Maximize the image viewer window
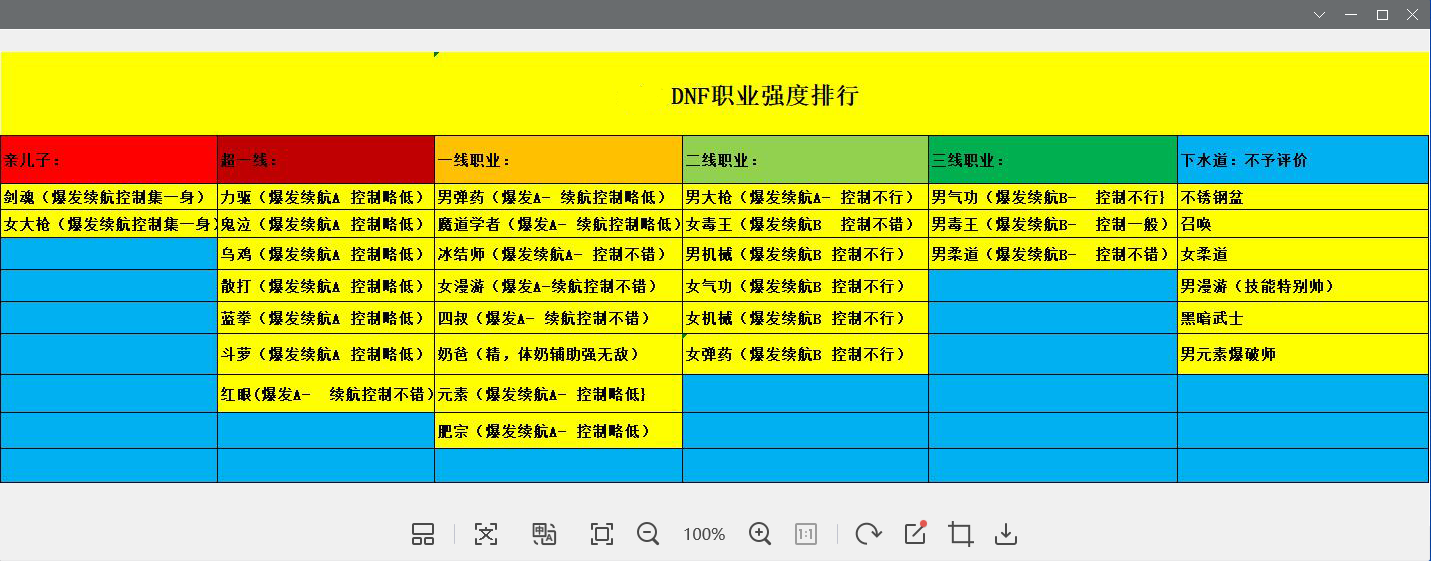 point(1382,14)
